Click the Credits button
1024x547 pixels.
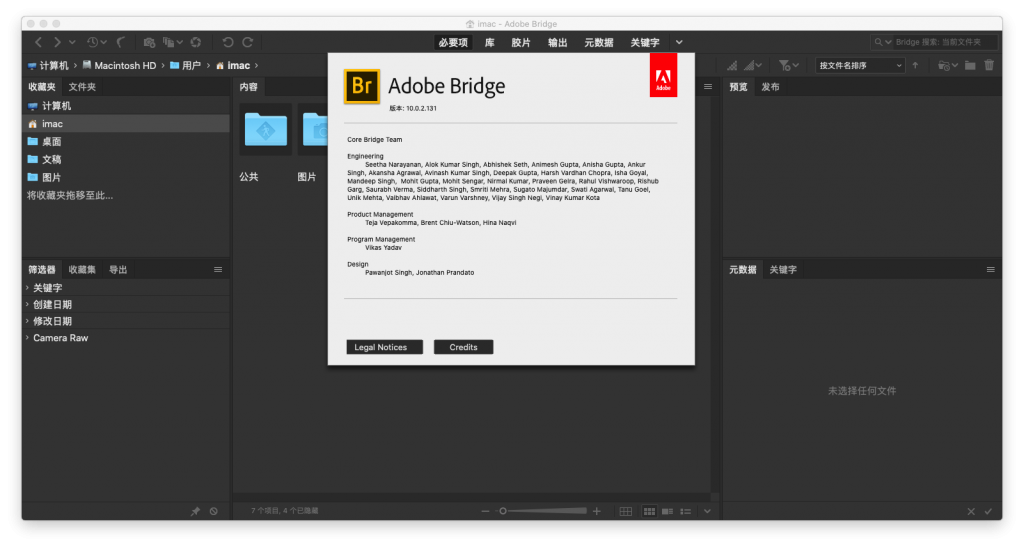[x=463, y=347]
